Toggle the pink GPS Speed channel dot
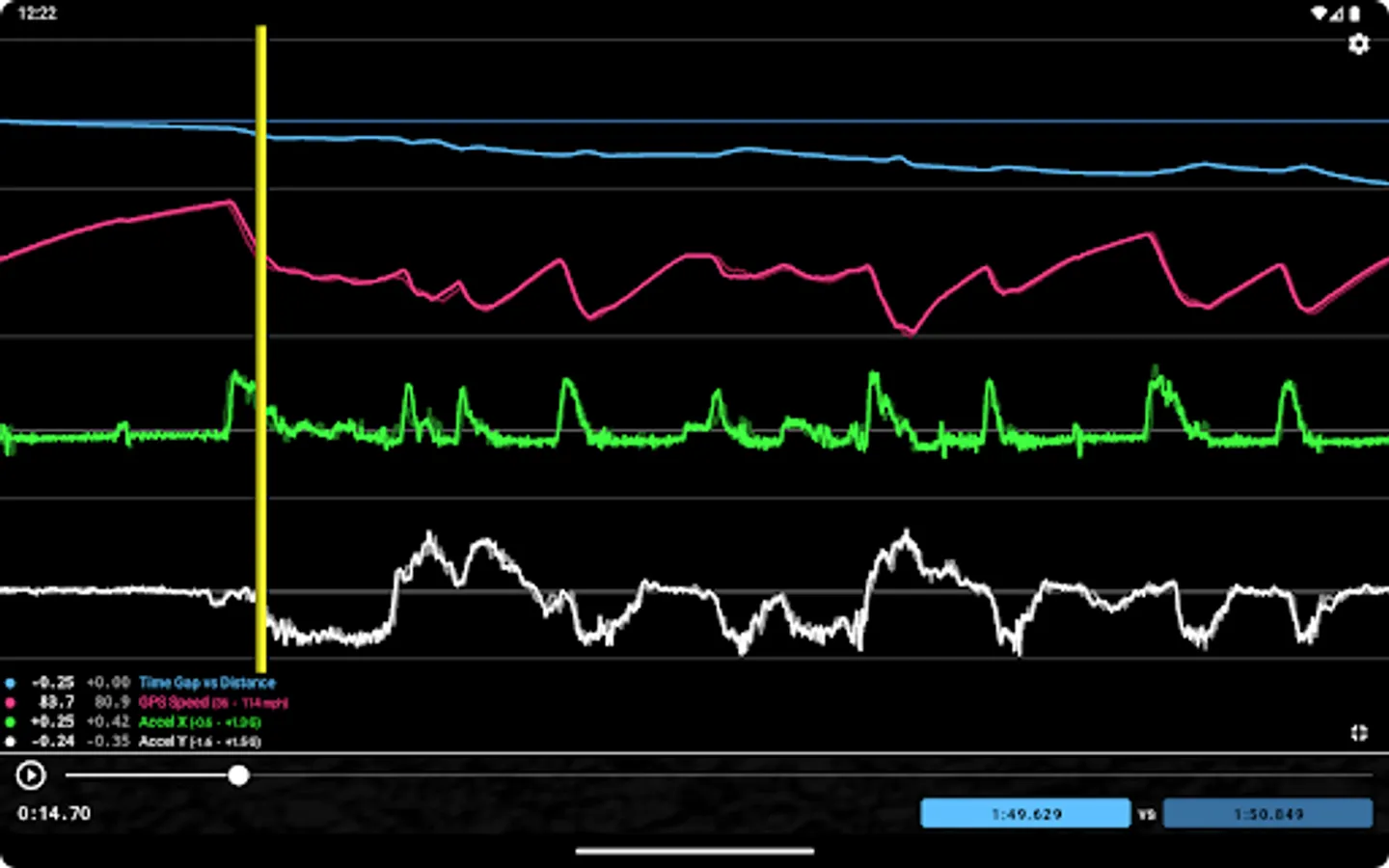1389x868 pixels. (x=10, y=702)
